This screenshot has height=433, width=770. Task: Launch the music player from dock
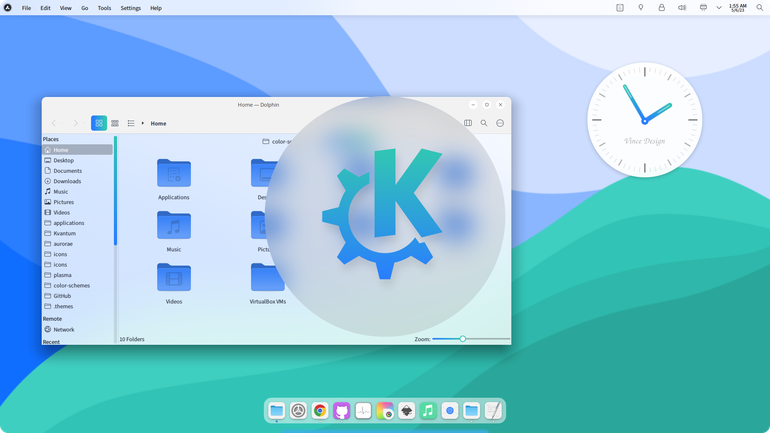428,410
